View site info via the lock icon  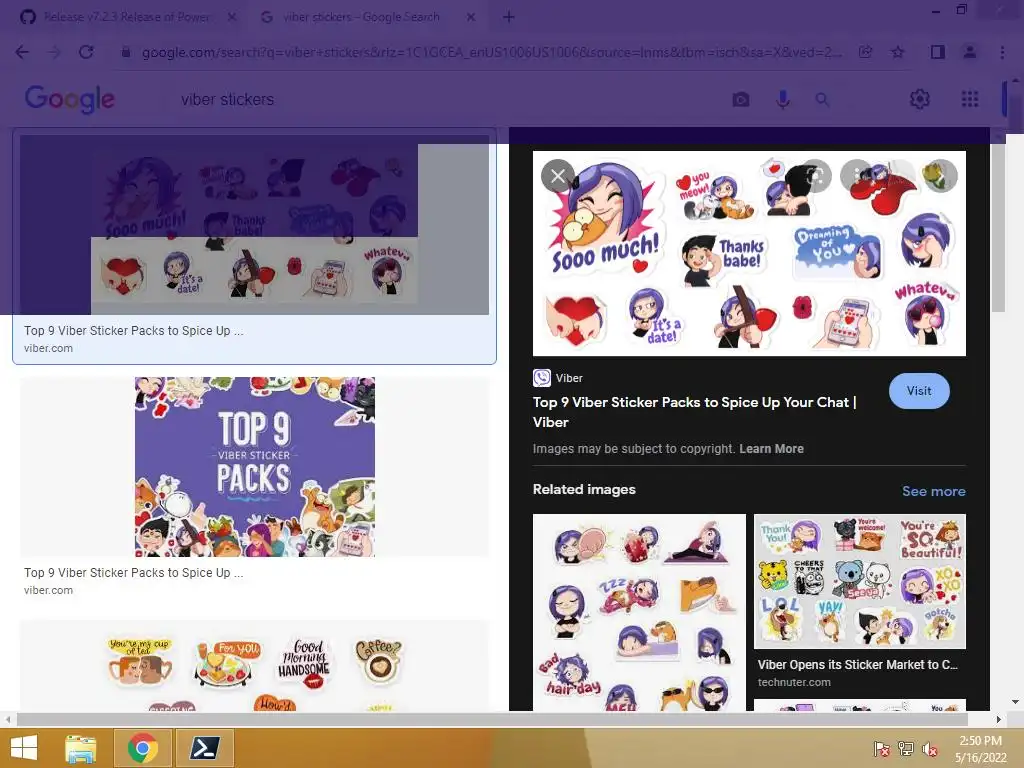(x=126, y=52)
